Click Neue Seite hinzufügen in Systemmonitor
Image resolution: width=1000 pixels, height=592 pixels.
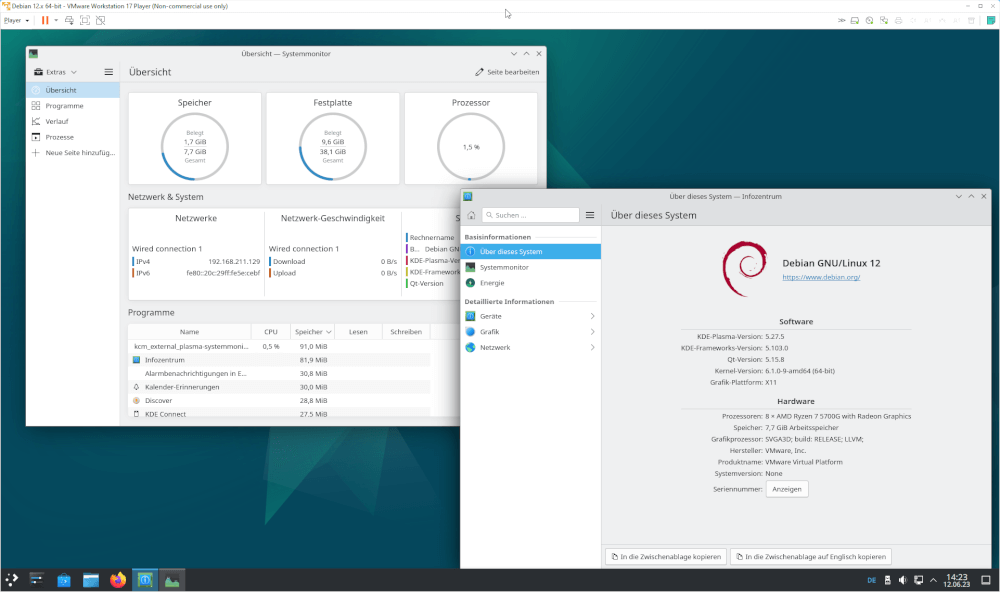pyautogui.click(x=73, y=152)
